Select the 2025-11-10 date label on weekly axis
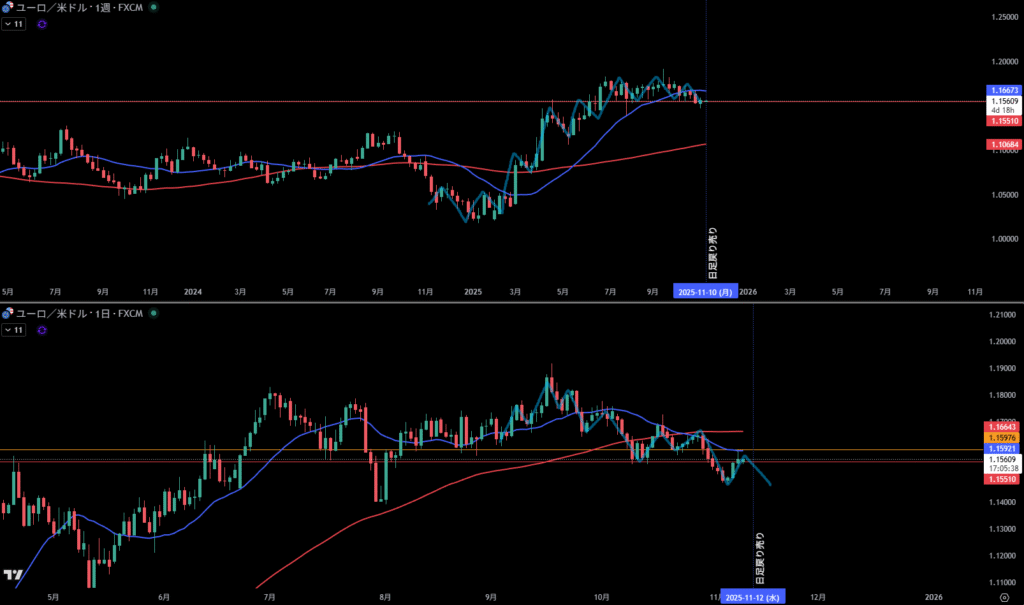The image size is (1024, 605). tap(705, 291)
